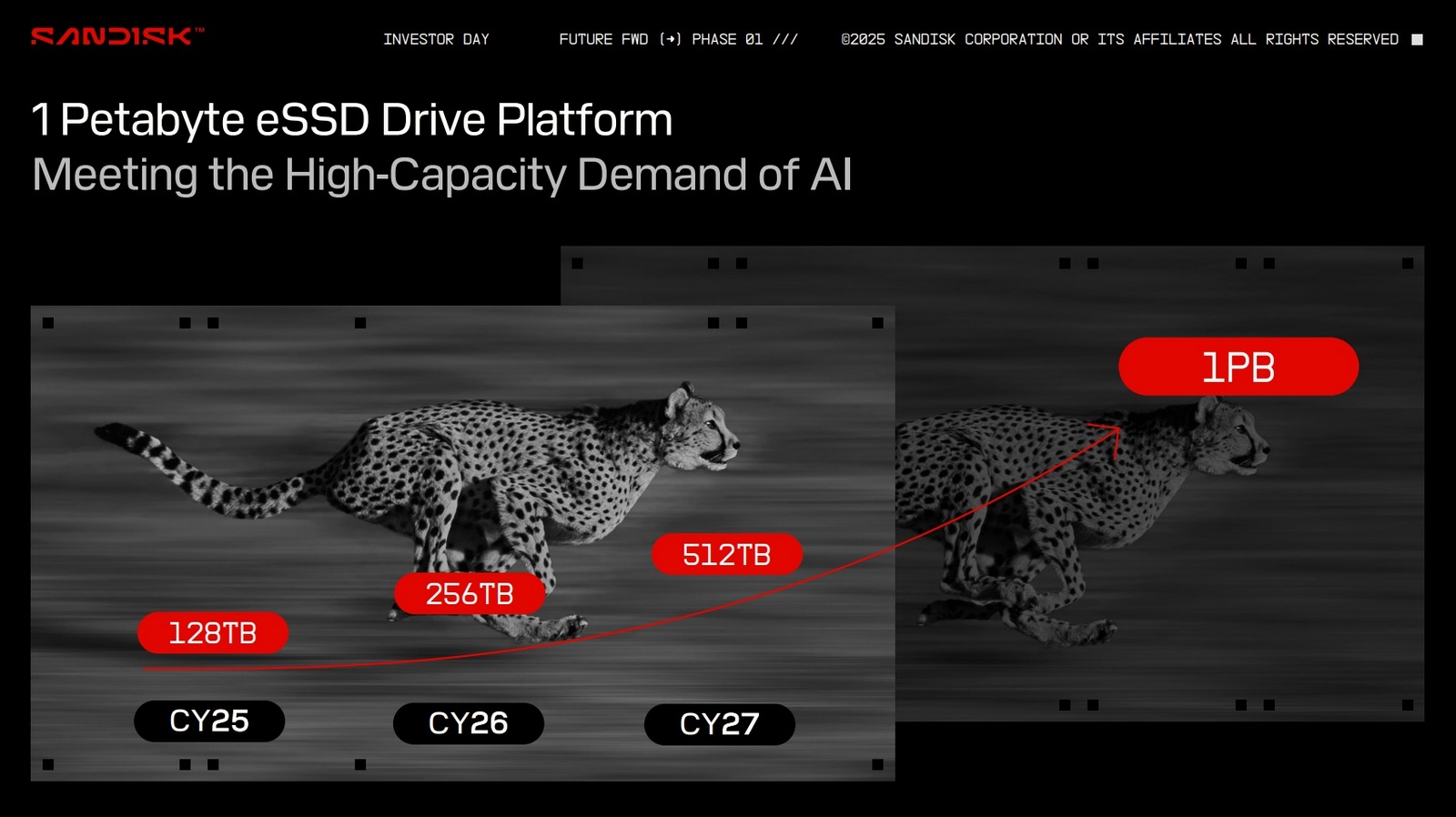Click the FUTURE FWD PHASE 01 header text

tap(678, 39)
